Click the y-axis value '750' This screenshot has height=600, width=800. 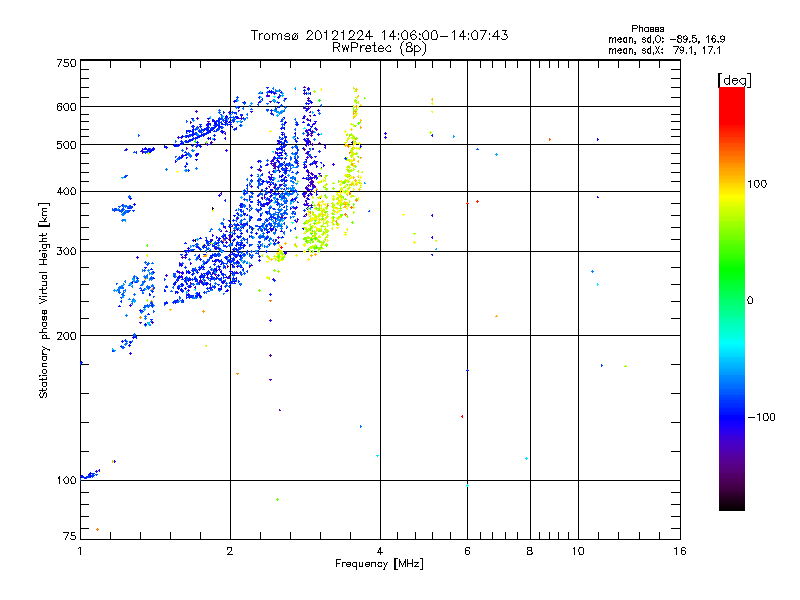pos(66,63)
